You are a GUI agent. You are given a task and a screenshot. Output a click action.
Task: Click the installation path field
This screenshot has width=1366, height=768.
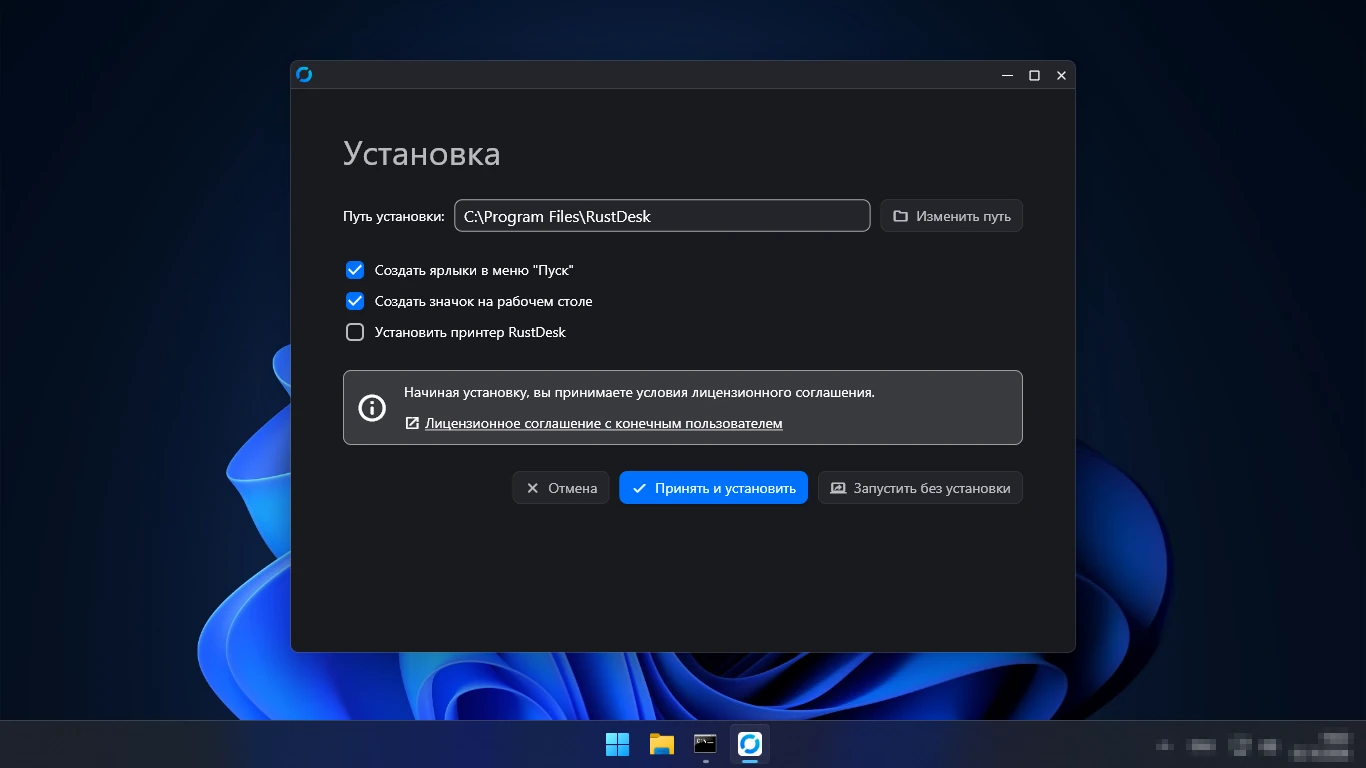click(x=662, y=216)
